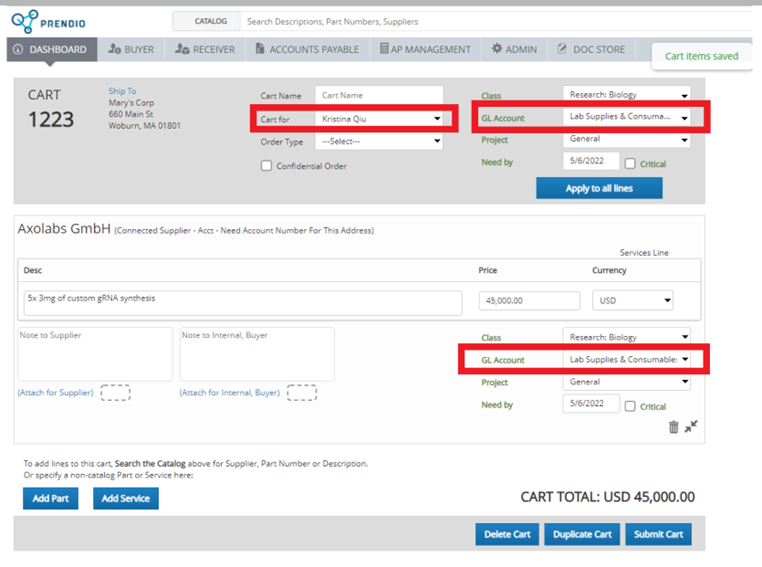This screenshot has height=567, width=762.
Task: Click the Add Service button
Action: point(126,498)
